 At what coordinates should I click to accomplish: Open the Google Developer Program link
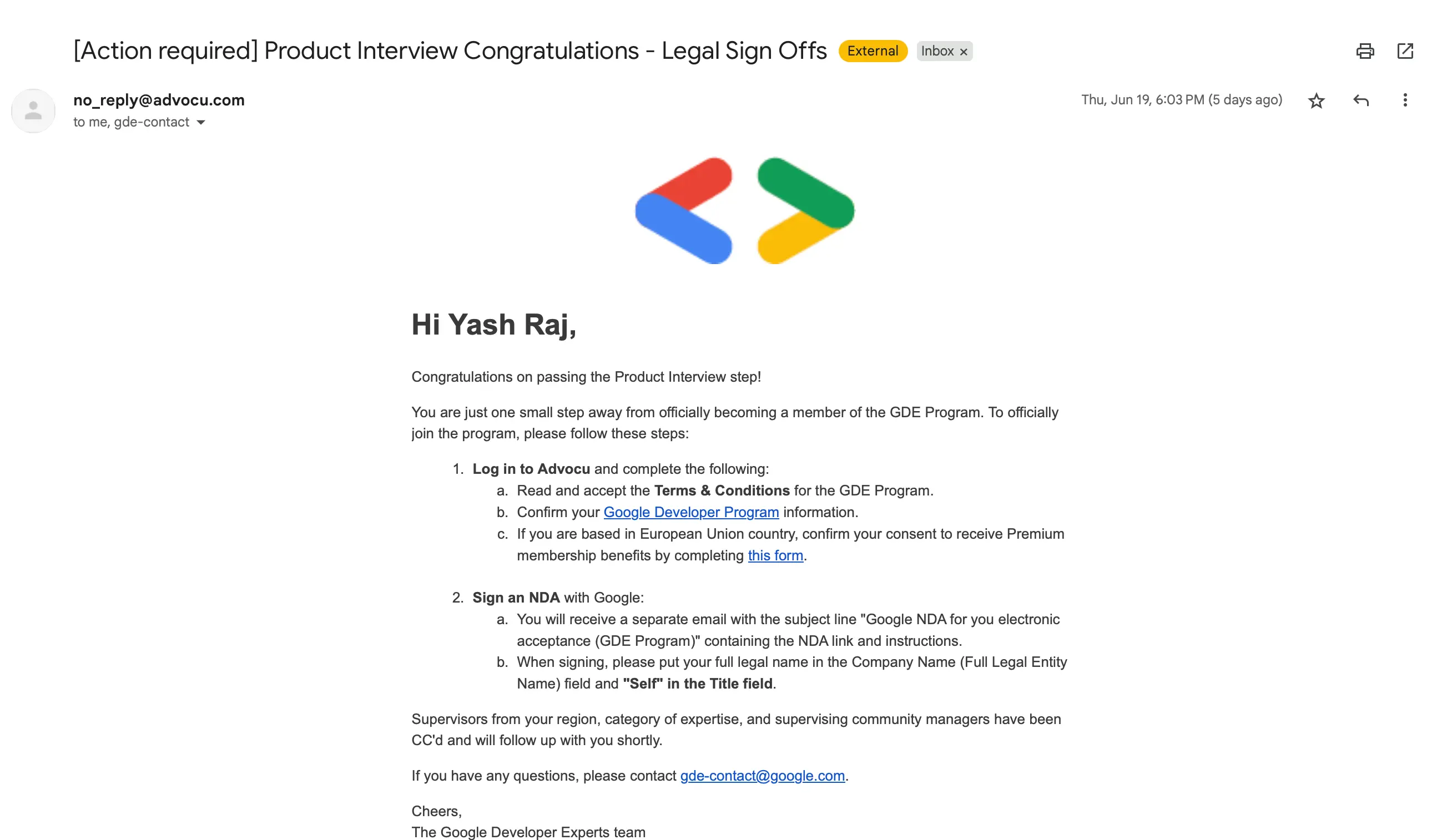[691, 512]
